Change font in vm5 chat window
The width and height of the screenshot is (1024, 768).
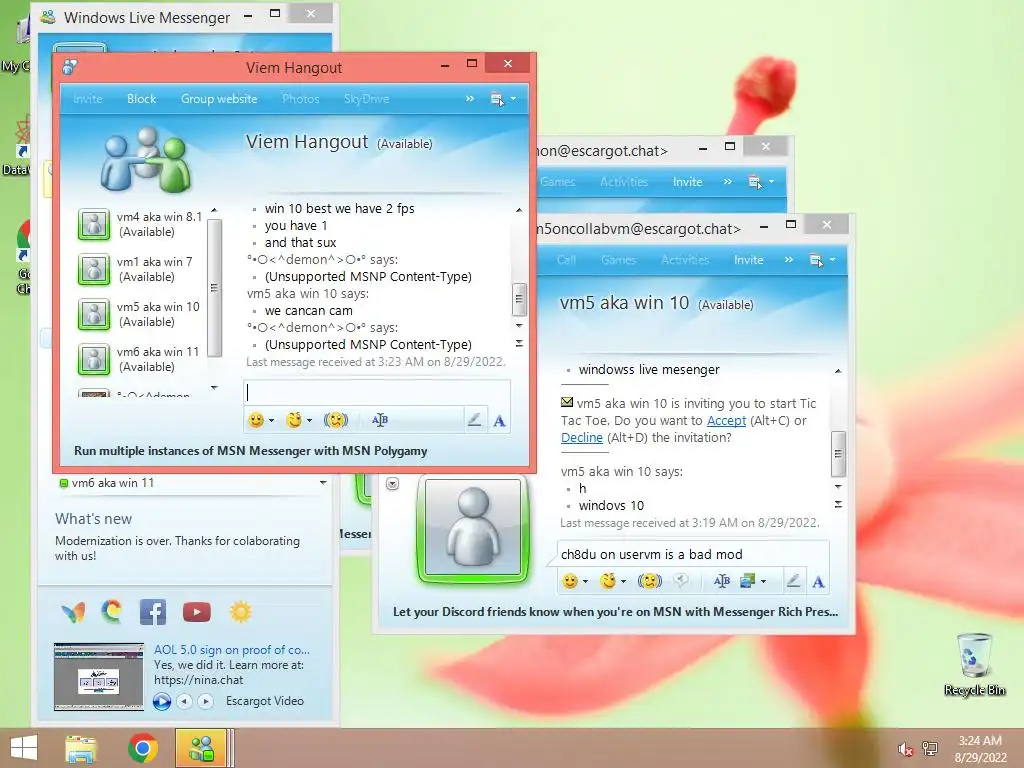[722, 581]
